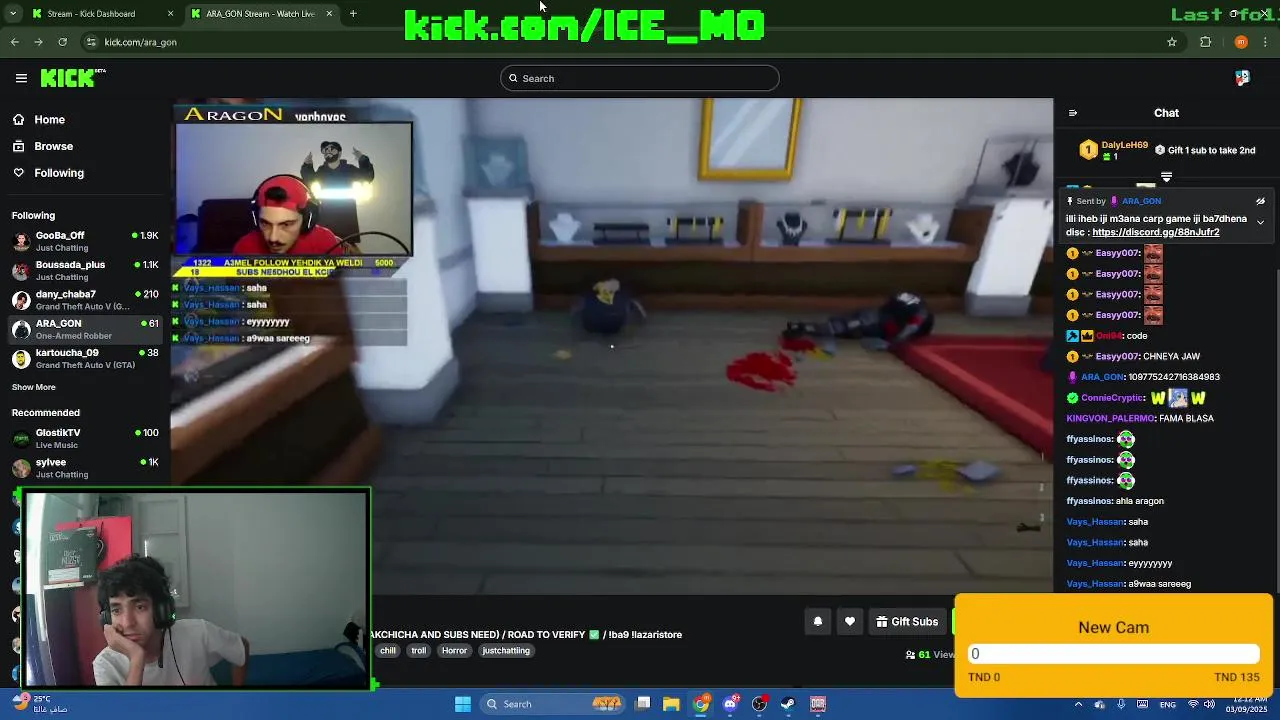Open GooBa_Off channel from Following
Image resolution: width=1280 pixels, height=720 pixels.
click(86, 241)
